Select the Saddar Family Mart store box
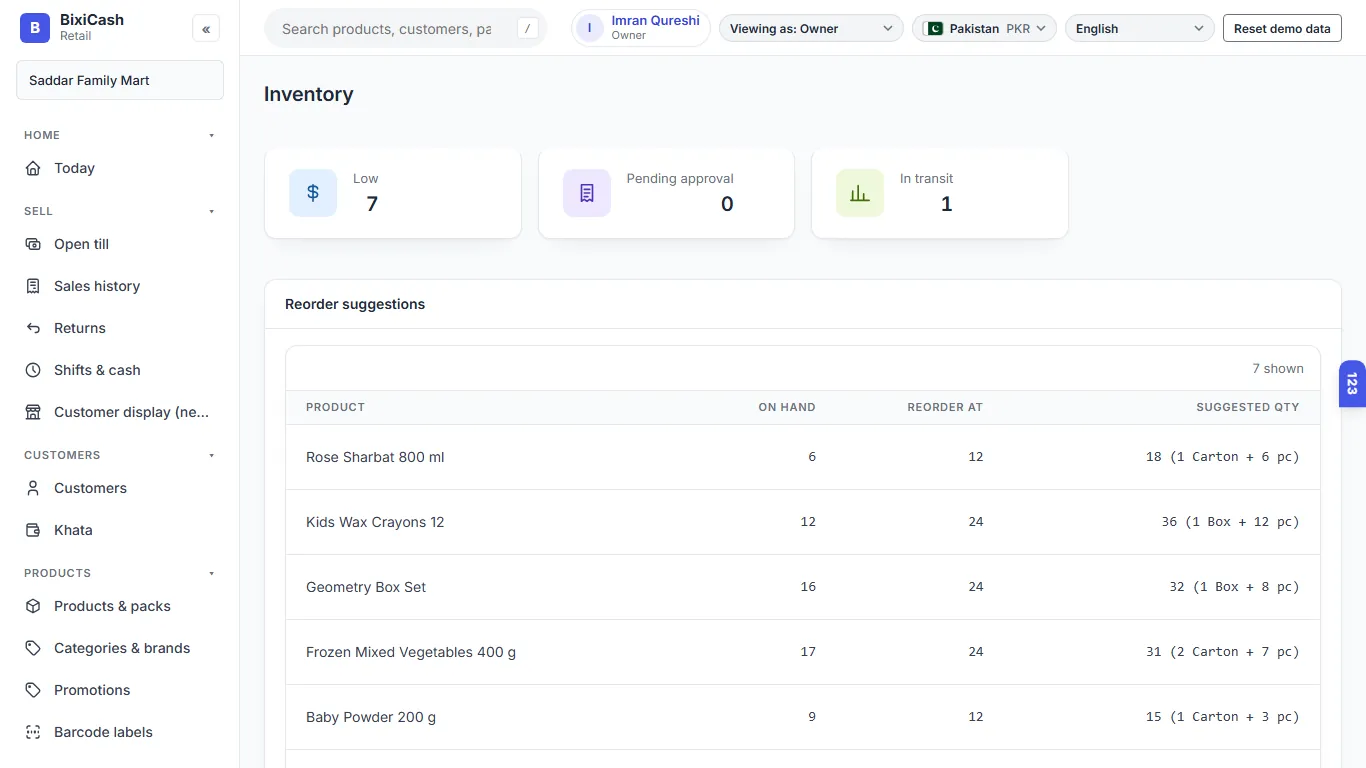This screenshot has width=1366, height=768. (x=120, y=80)
